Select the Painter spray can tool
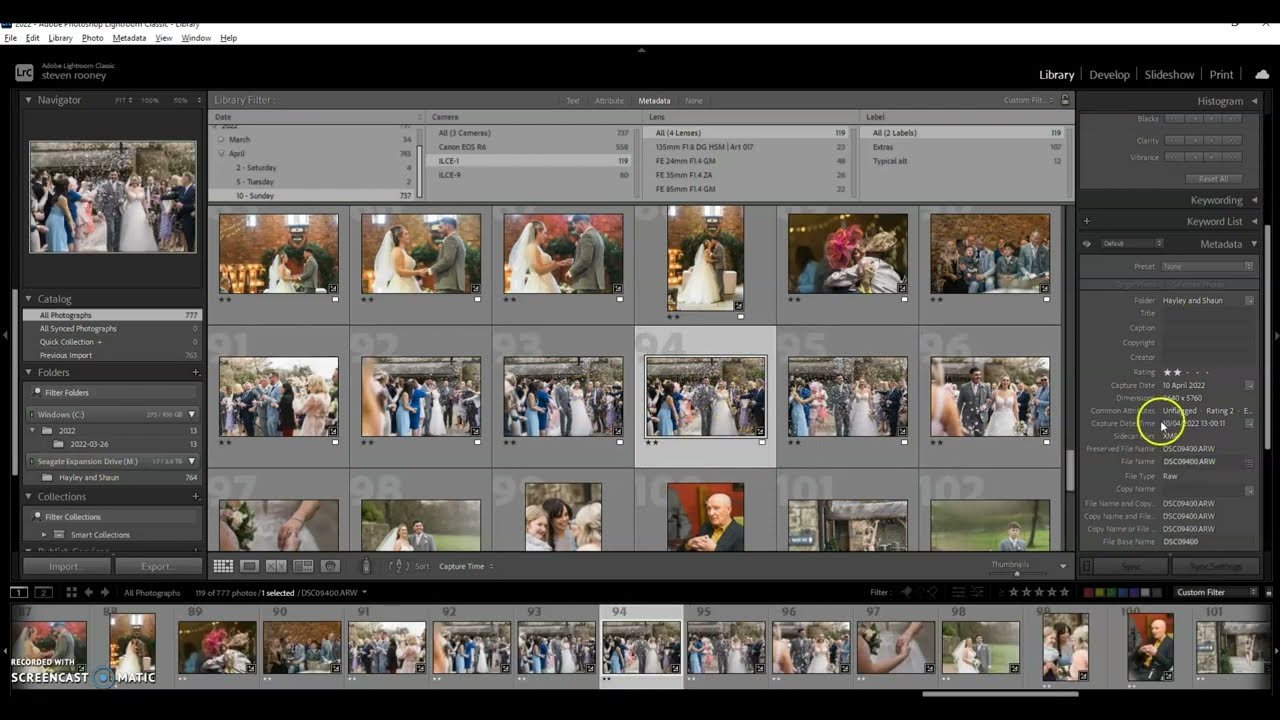The image size is (1280, 720). 366,566
